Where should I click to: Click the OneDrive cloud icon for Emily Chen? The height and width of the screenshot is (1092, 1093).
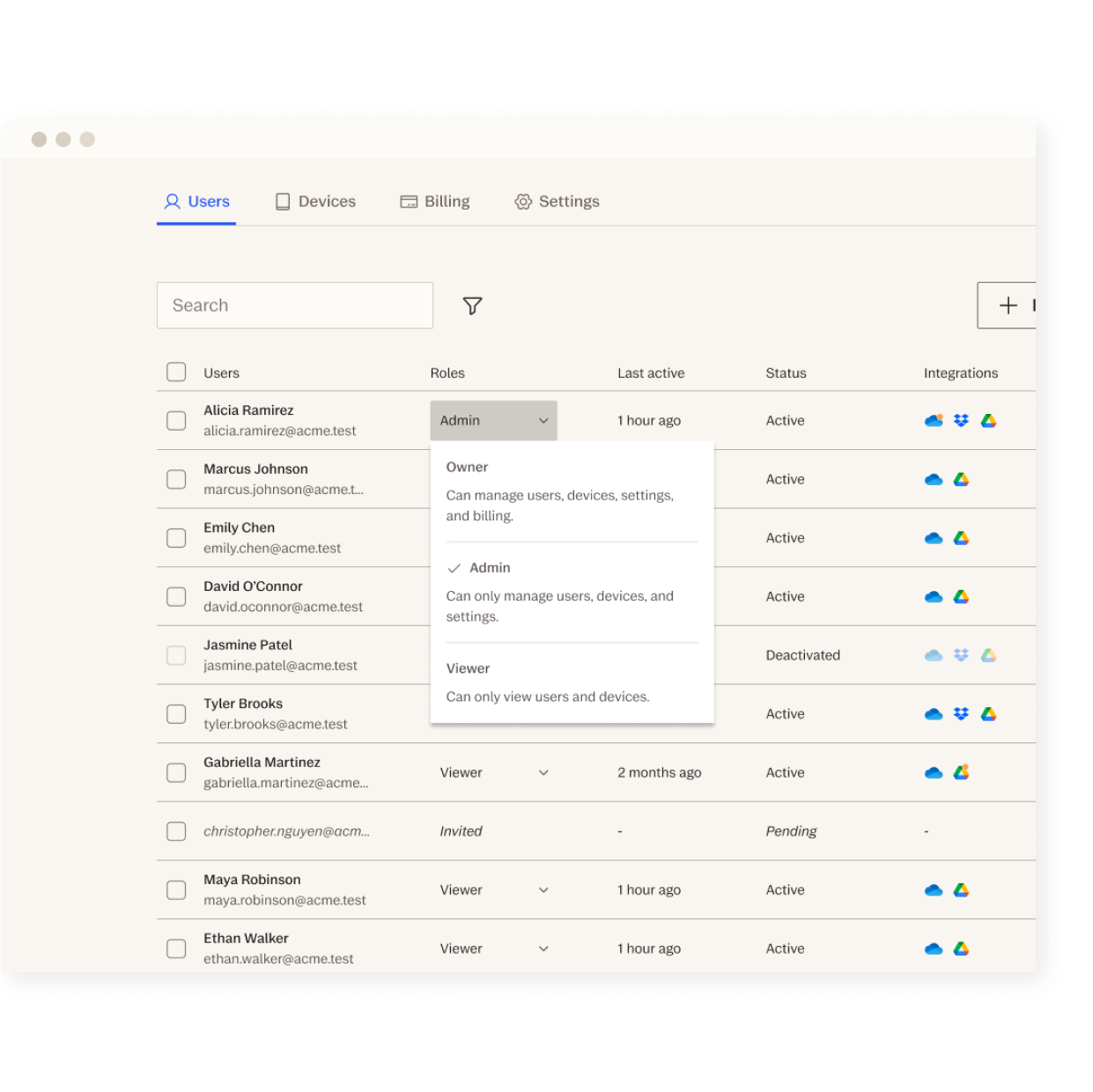click(x=933, y=537)
